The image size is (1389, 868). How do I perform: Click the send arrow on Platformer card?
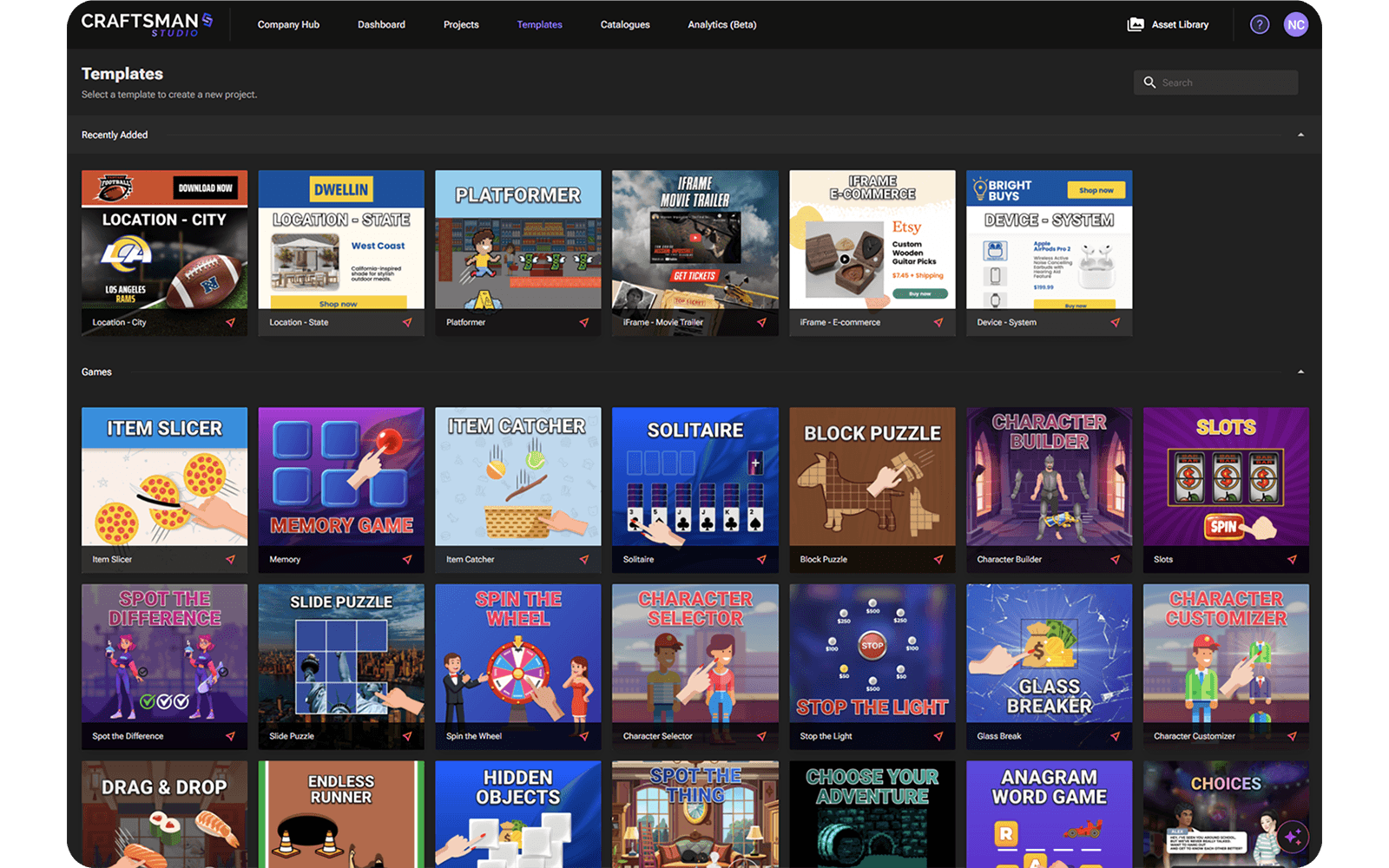click(x=584, y=322)
